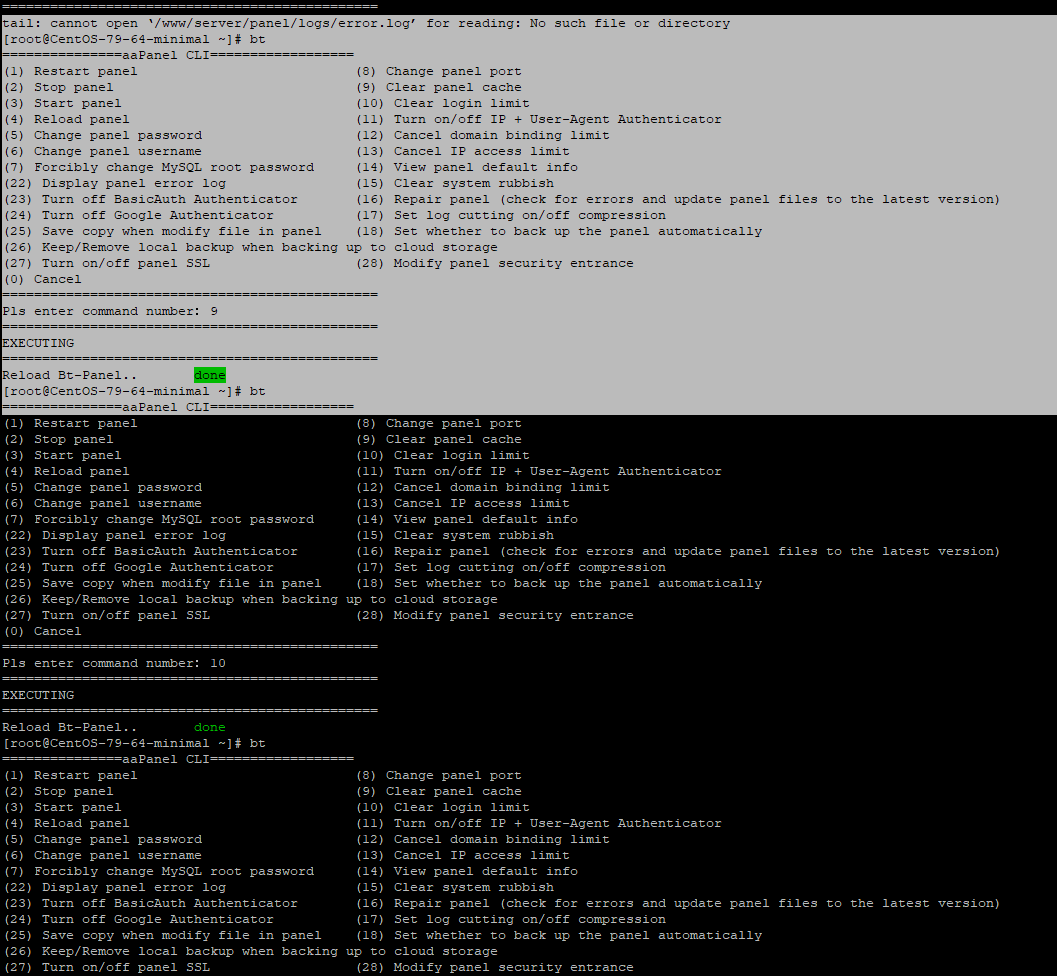1057x976 pixels.
Task: Click '(8) Change panel port' in gray highlighted menu
Action: (x=439, y=71)
